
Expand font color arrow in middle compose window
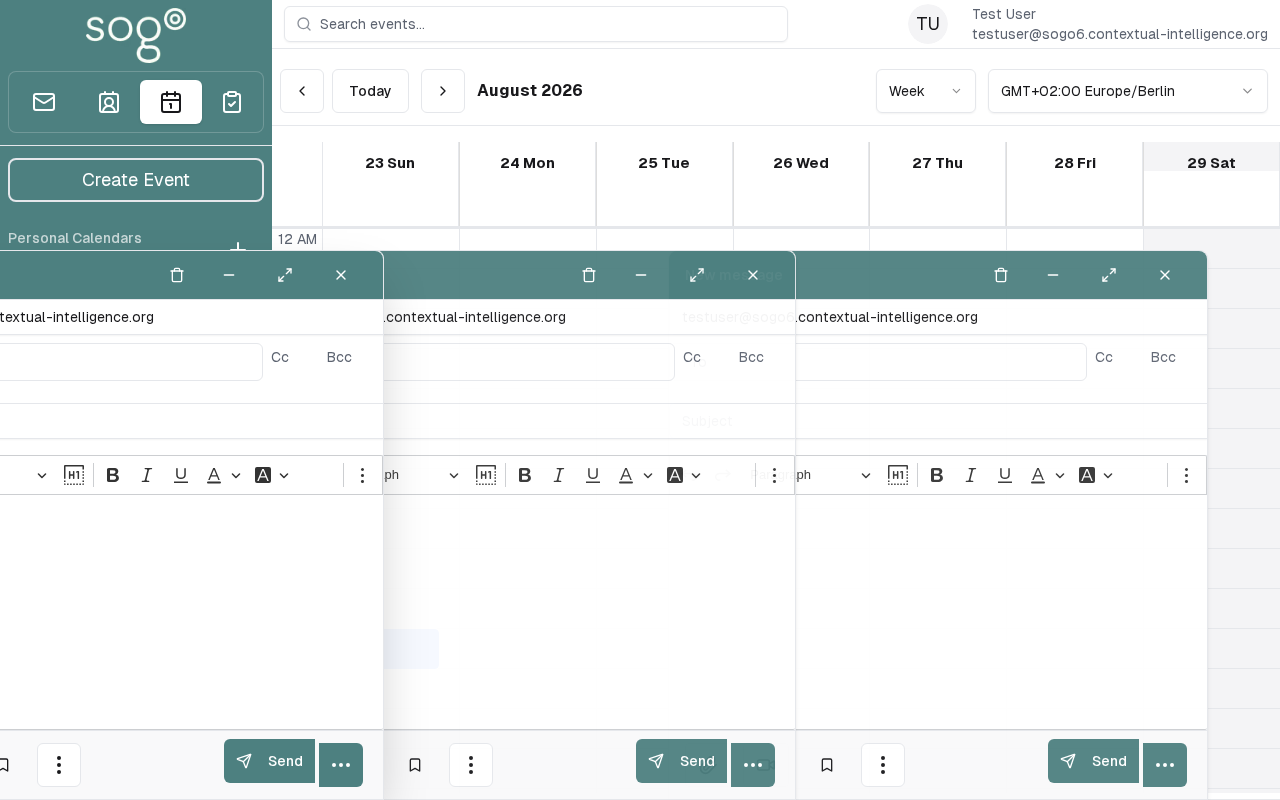(x=648, y=475)
